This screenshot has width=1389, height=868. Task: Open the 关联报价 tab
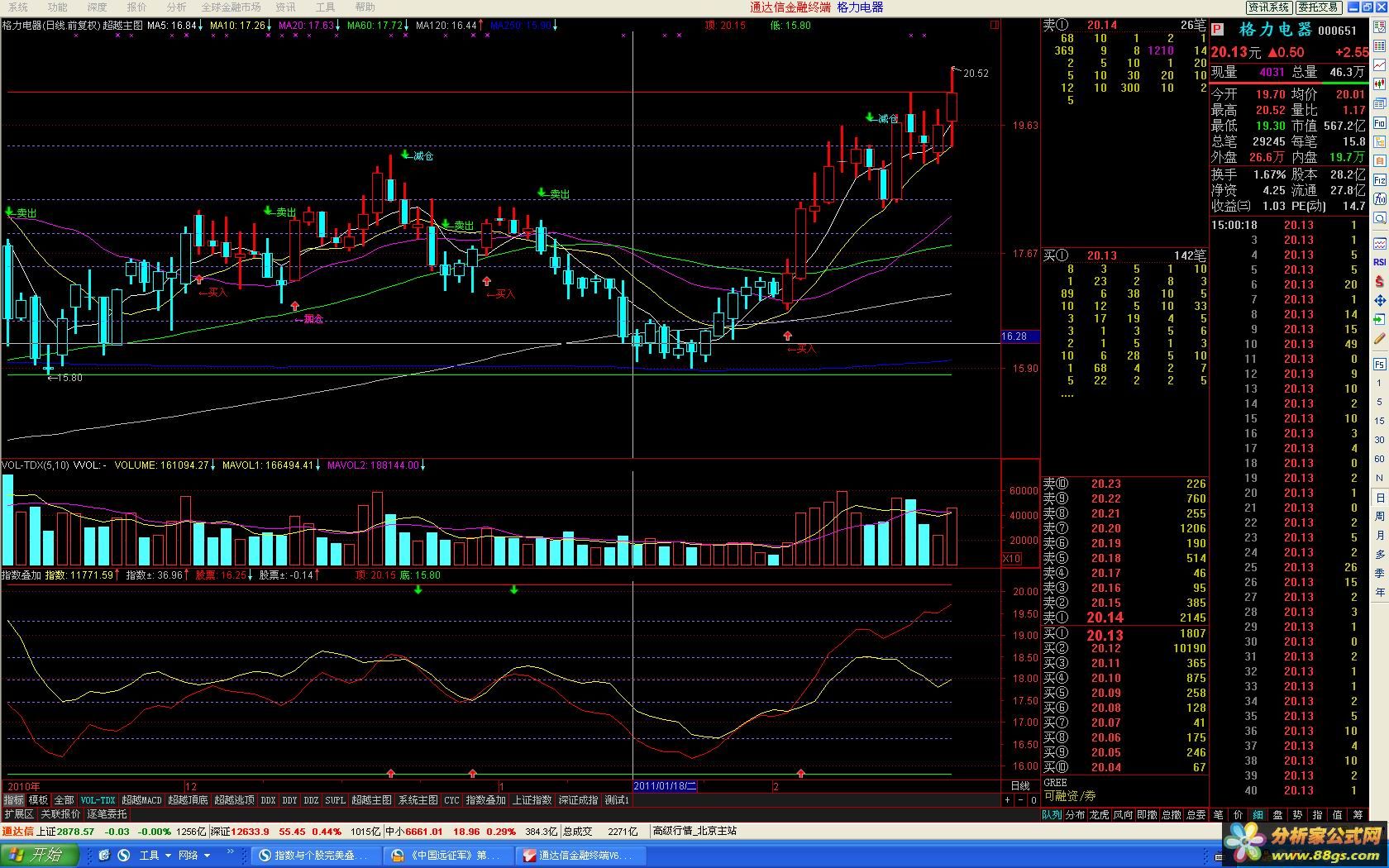pyautogui.click(x=60, y=814)
